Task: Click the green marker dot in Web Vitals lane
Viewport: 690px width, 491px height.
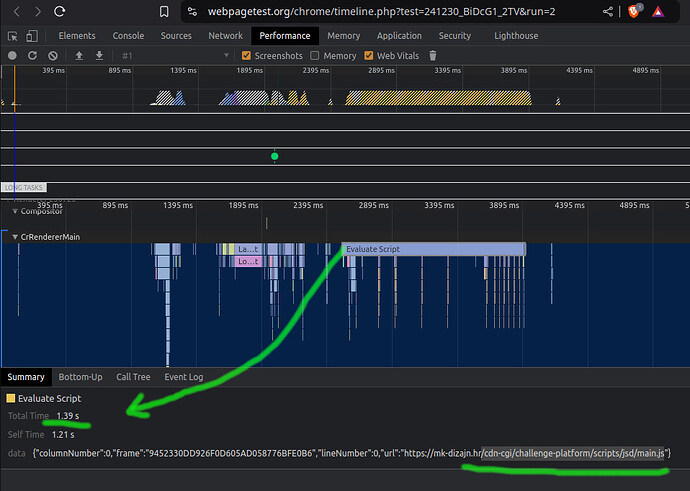Action: pos(275,156)
